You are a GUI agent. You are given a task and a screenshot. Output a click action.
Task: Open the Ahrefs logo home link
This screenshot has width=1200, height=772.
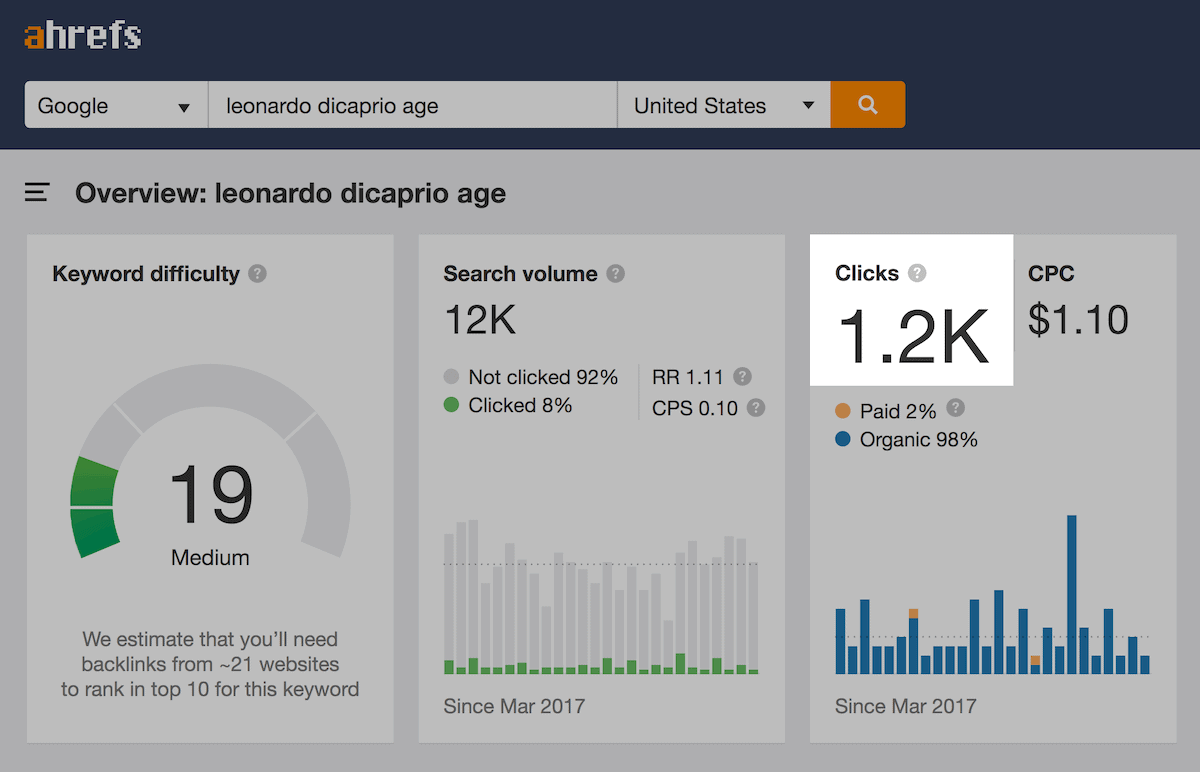tap(83, 36)
